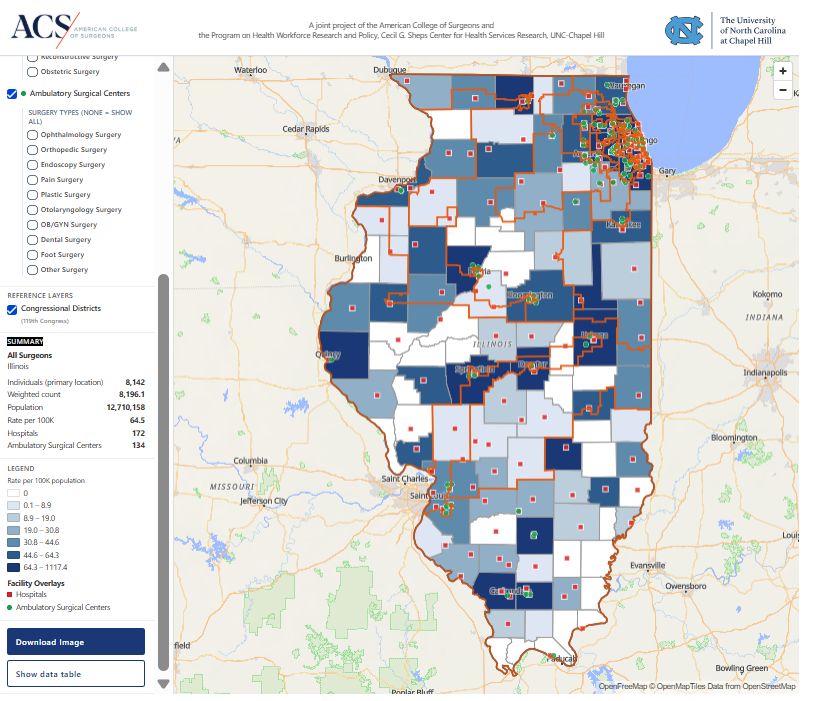Click the Kokomo map label

pyautogui.click(x=767, y=295)
